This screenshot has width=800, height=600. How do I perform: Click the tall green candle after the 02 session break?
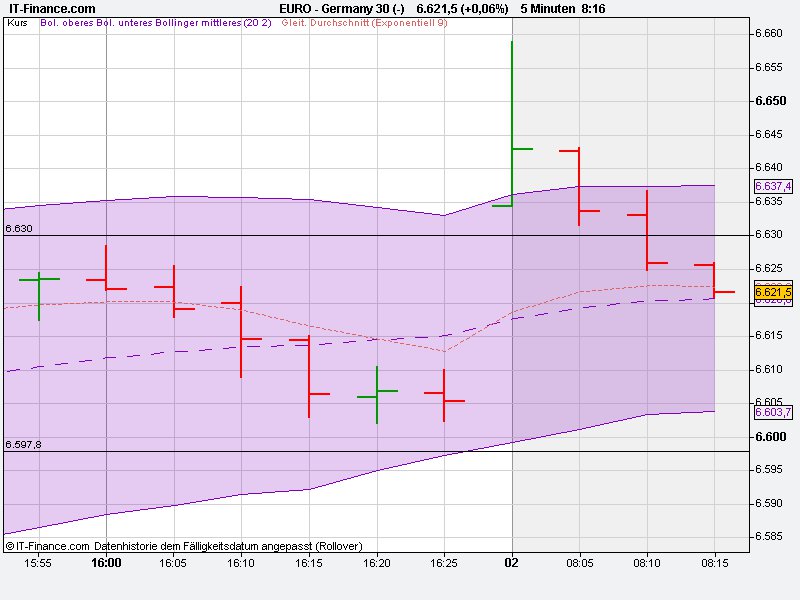pos(512,120)
